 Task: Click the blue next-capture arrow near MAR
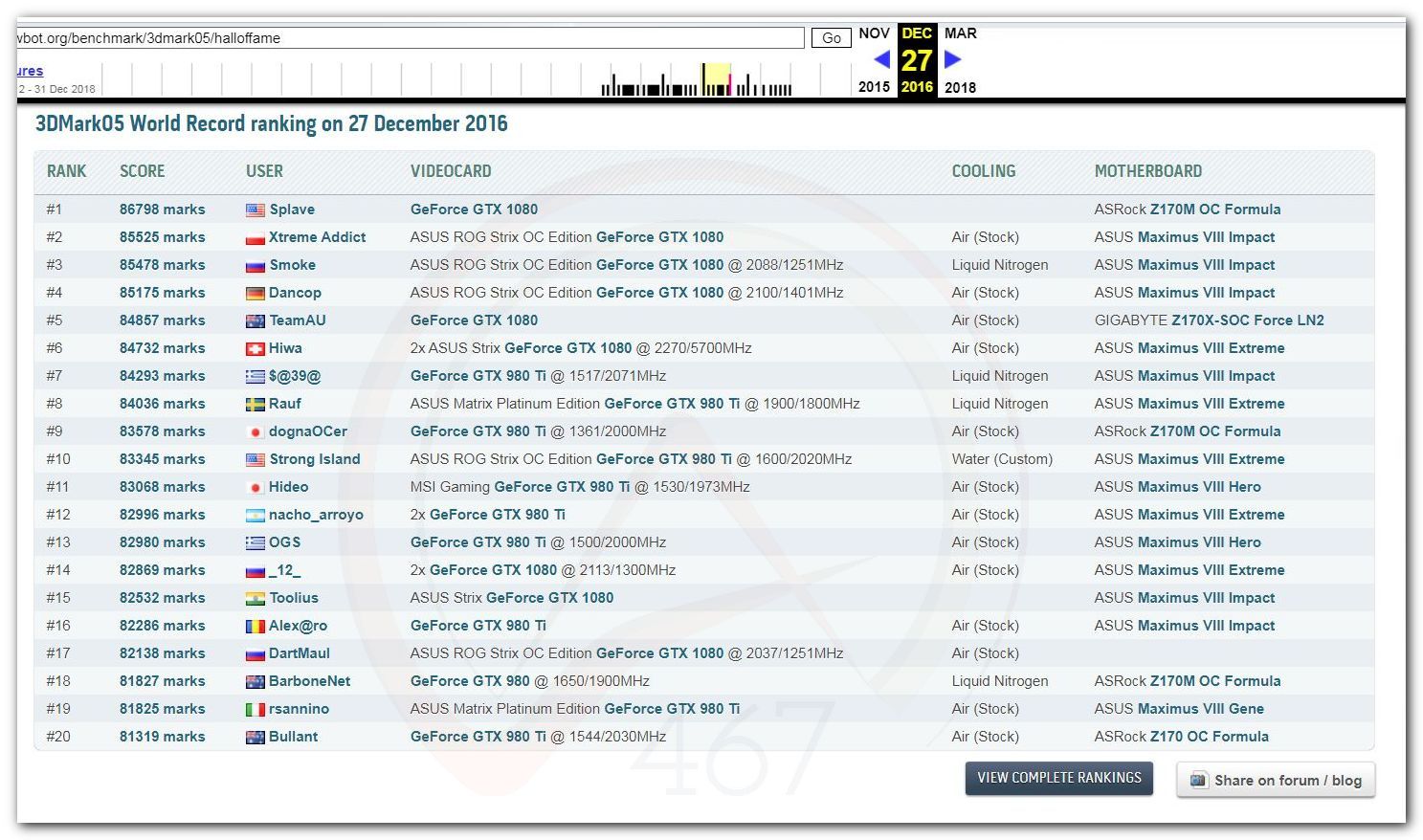pos(953,59)
